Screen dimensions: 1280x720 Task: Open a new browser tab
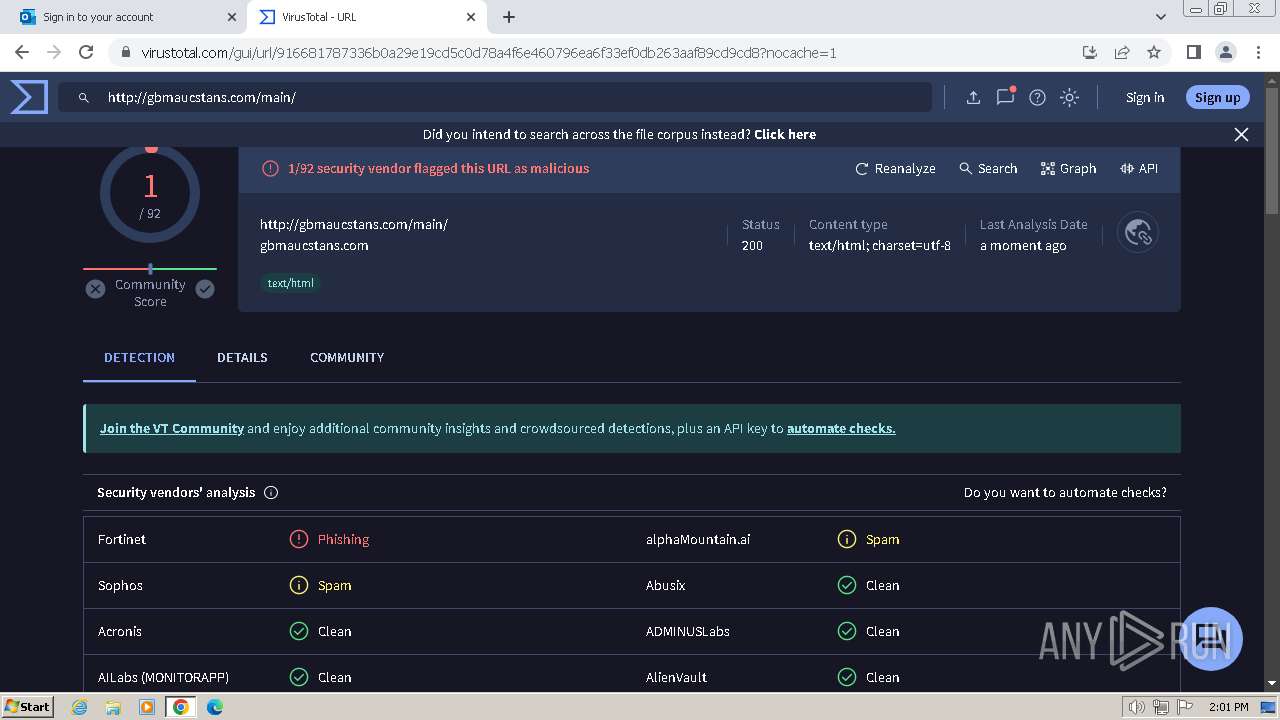click(x=509, y=17)
